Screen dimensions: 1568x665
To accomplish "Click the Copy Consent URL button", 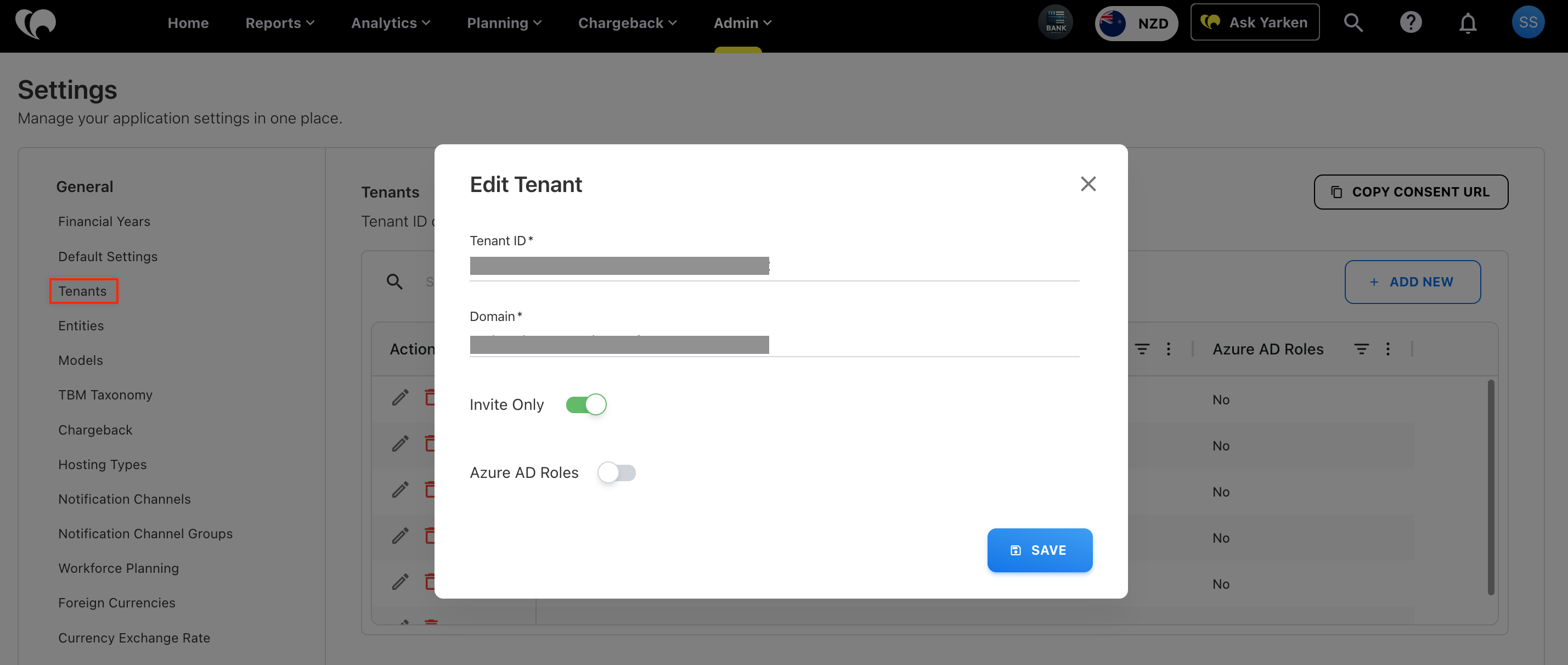I will [x=1411, y=192].
